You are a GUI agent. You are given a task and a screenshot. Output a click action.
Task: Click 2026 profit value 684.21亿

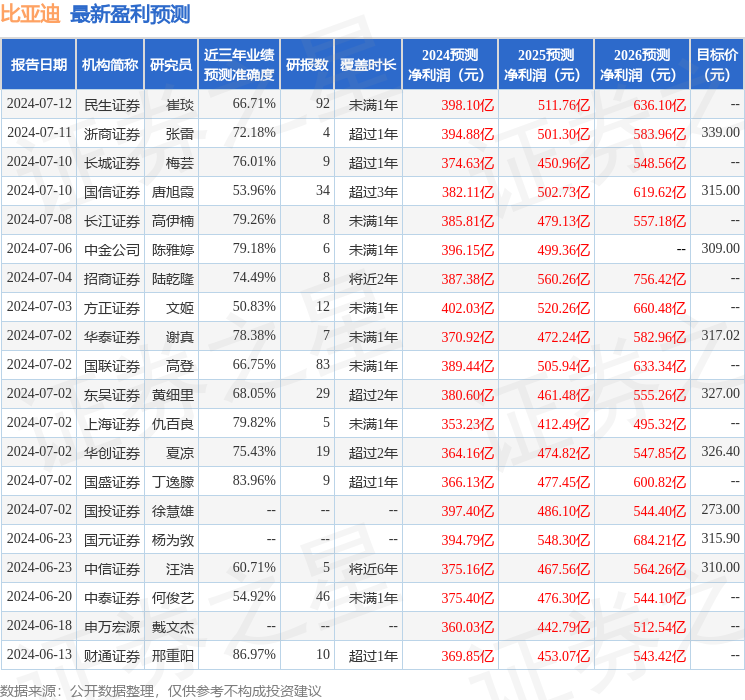pos(659,540)
